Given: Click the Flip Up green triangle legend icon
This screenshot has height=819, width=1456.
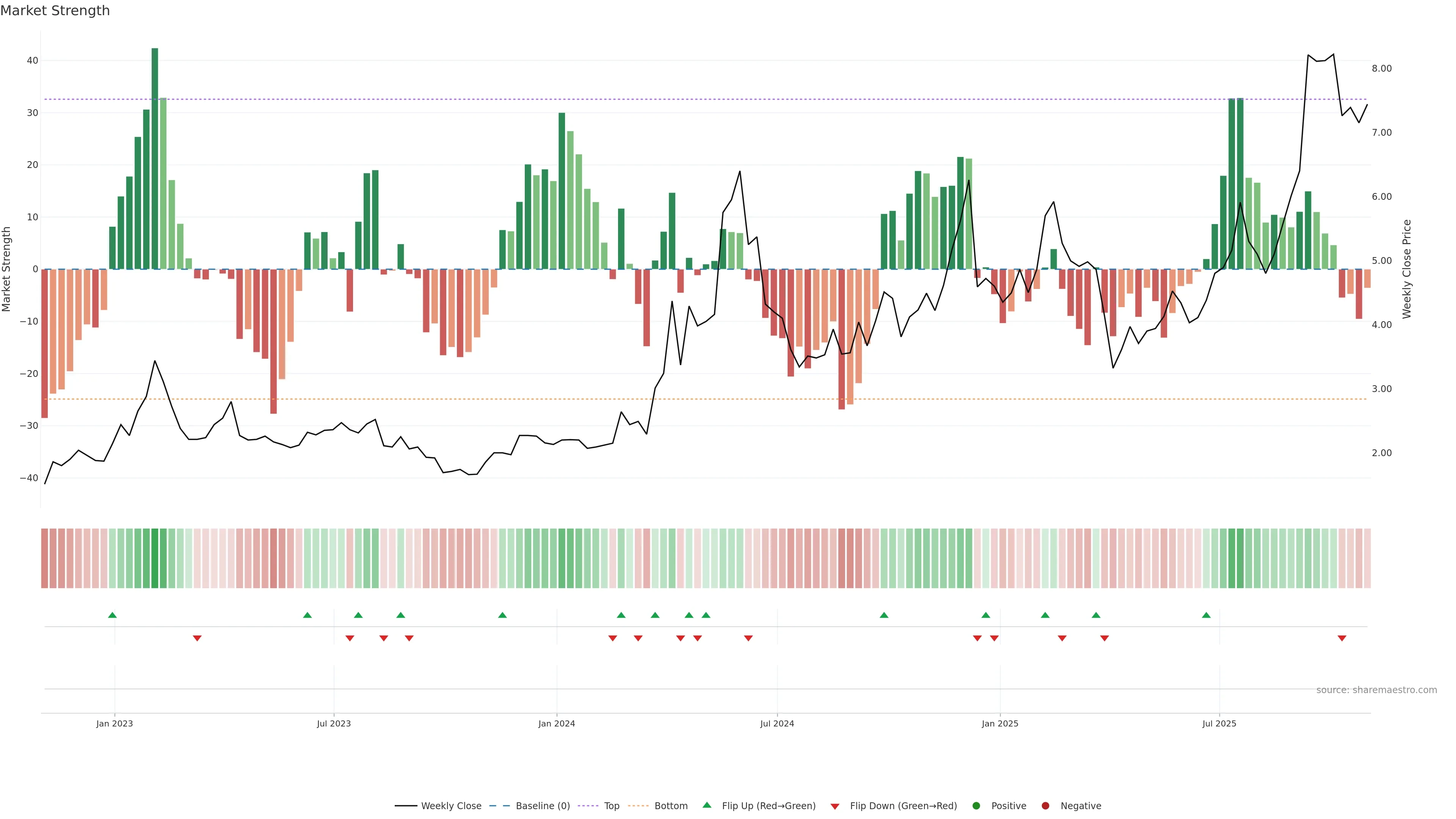Looking at the screenshot, I should [706, 805].
